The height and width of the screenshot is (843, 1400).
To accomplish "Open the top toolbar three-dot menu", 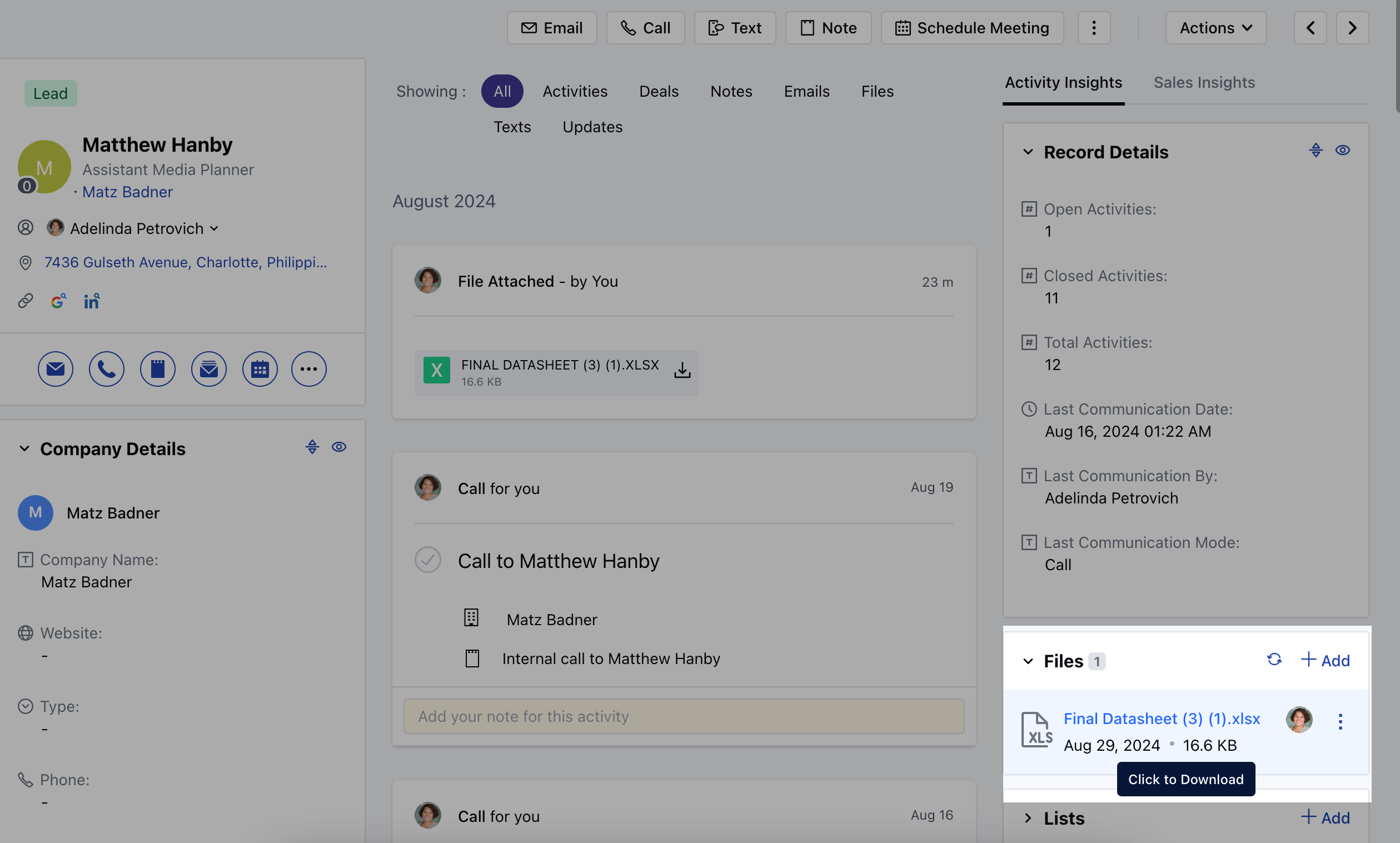I will coord(1094,28).
